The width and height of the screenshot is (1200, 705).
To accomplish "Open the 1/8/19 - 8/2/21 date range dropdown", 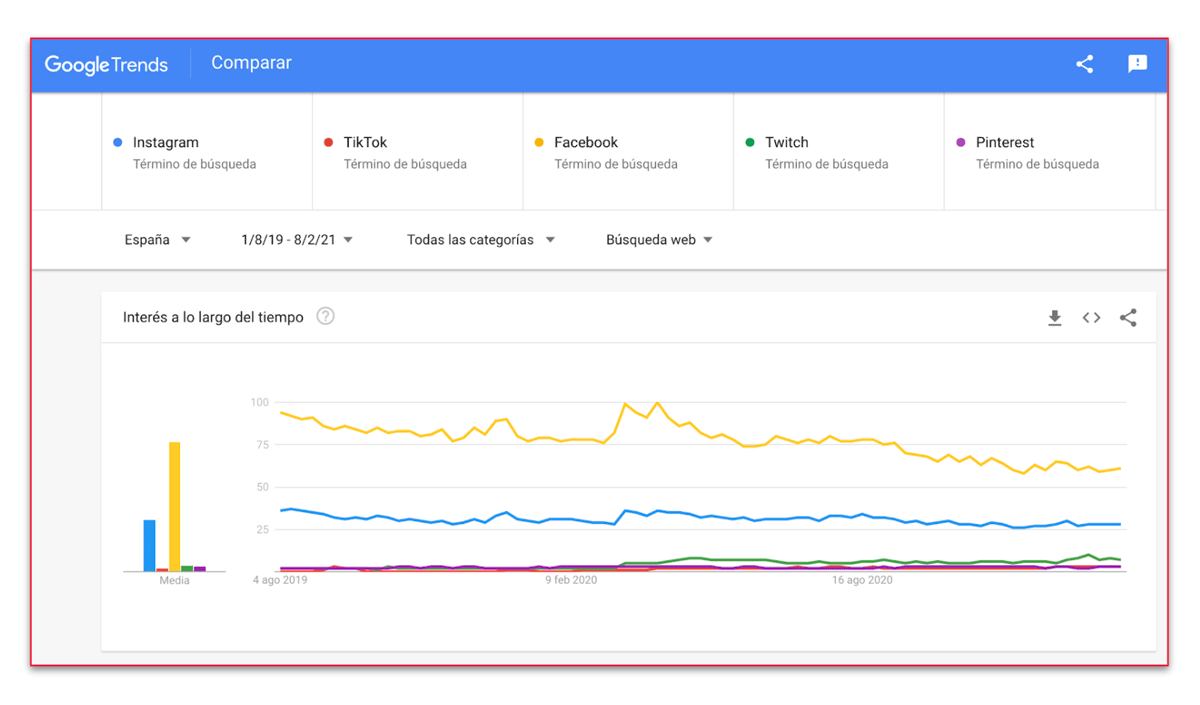I will pyautogui.click(x=297, y=240).
